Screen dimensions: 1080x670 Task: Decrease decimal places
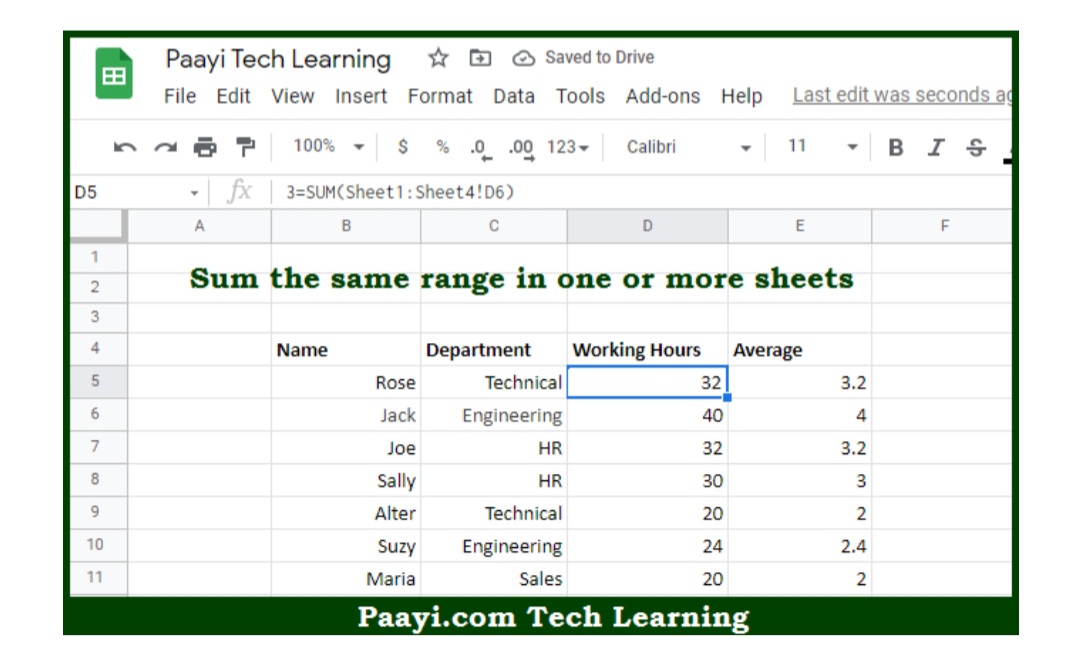pyautogui.click(x=481, y=149)
